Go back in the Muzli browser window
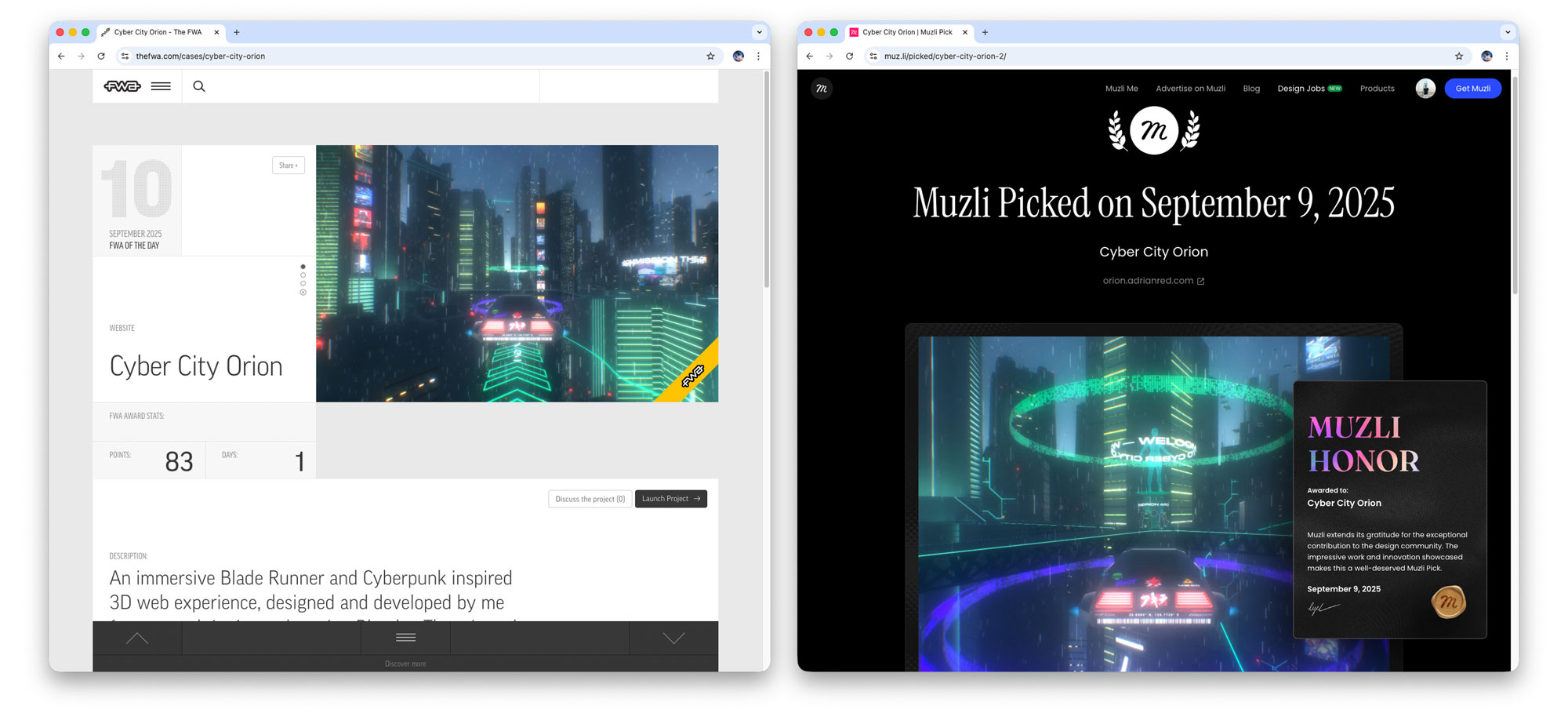The height and width of the screenshot is (713, 1568). coord(810,56)
